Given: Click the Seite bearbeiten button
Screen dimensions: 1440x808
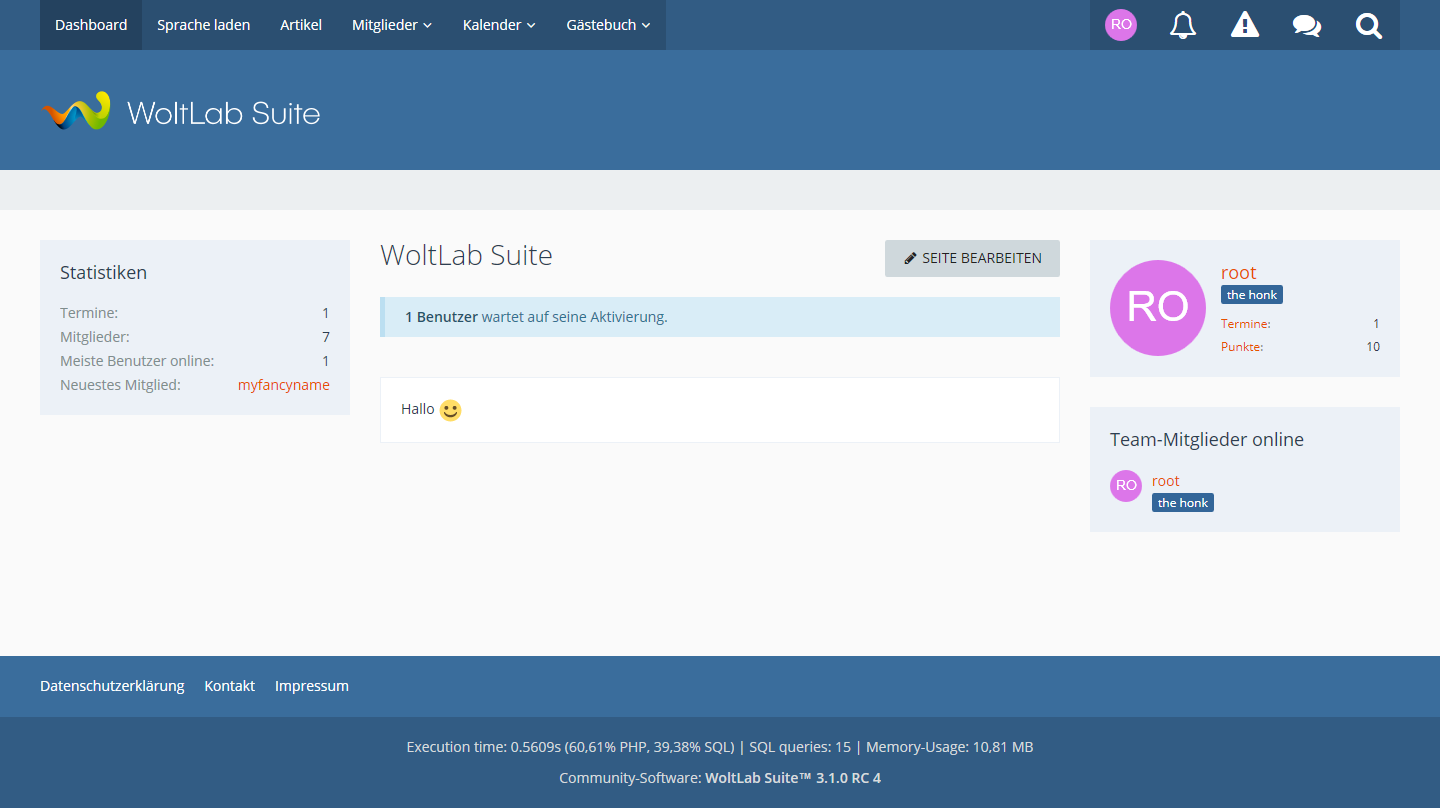Looking at the screenshot, I should tap(972, 258).
